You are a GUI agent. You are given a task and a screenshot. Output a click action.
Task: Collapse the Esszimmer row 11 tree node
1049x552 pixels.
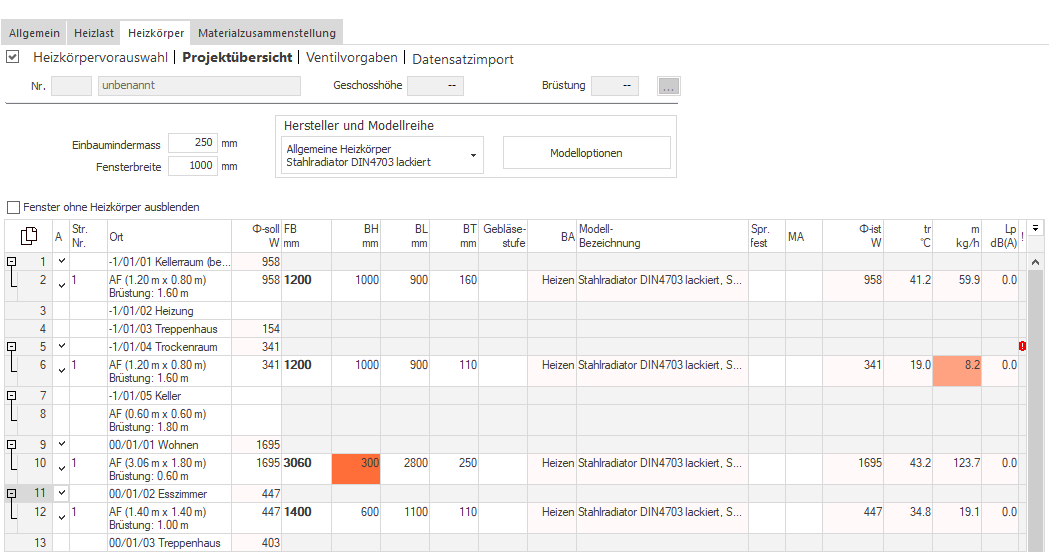11,493
